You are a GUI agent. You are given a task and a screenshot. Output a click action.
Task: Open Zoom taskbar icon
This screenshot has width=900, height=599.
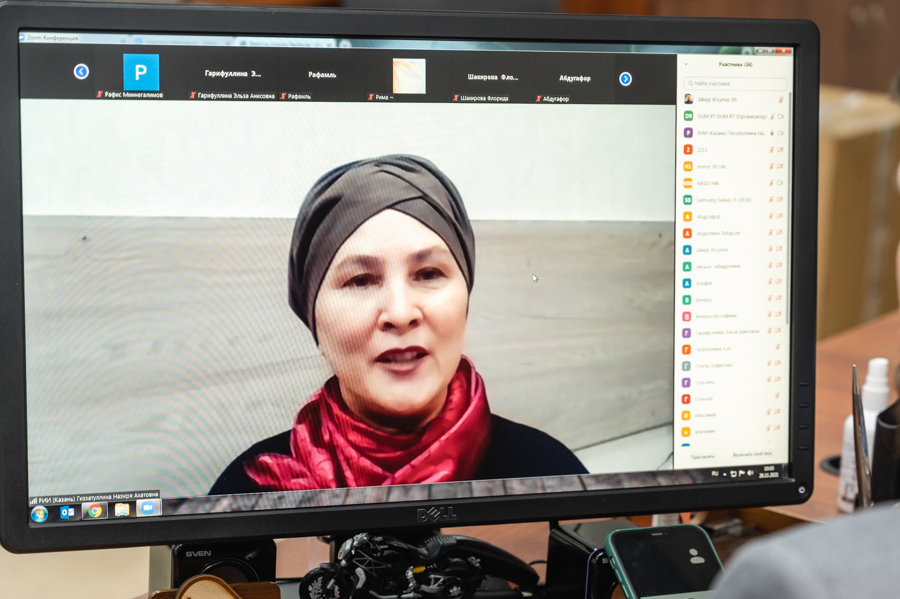[x=148, y=508]
